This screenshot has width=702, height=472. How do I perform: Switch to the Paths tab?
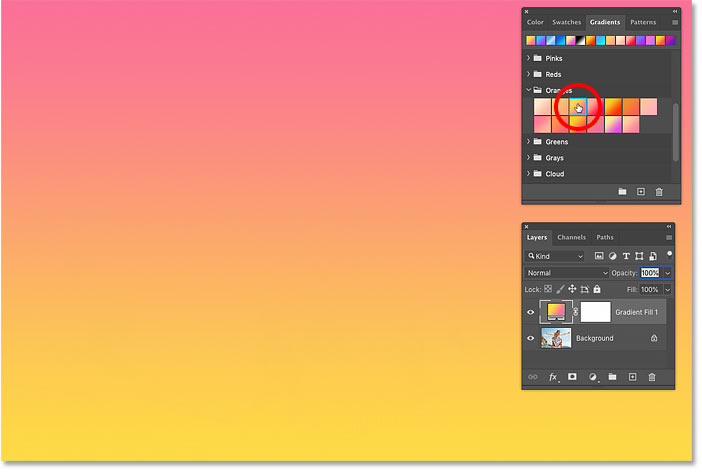605,237
